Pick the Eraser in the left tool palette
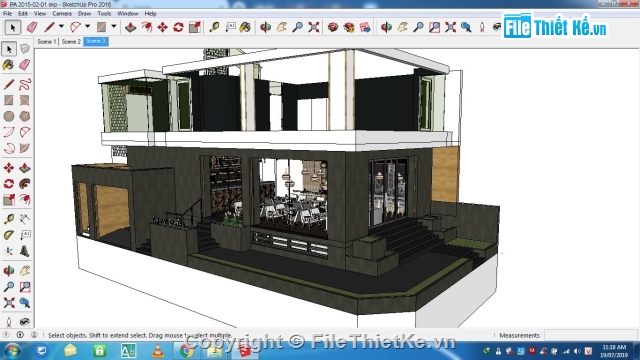 pos(24,65)
